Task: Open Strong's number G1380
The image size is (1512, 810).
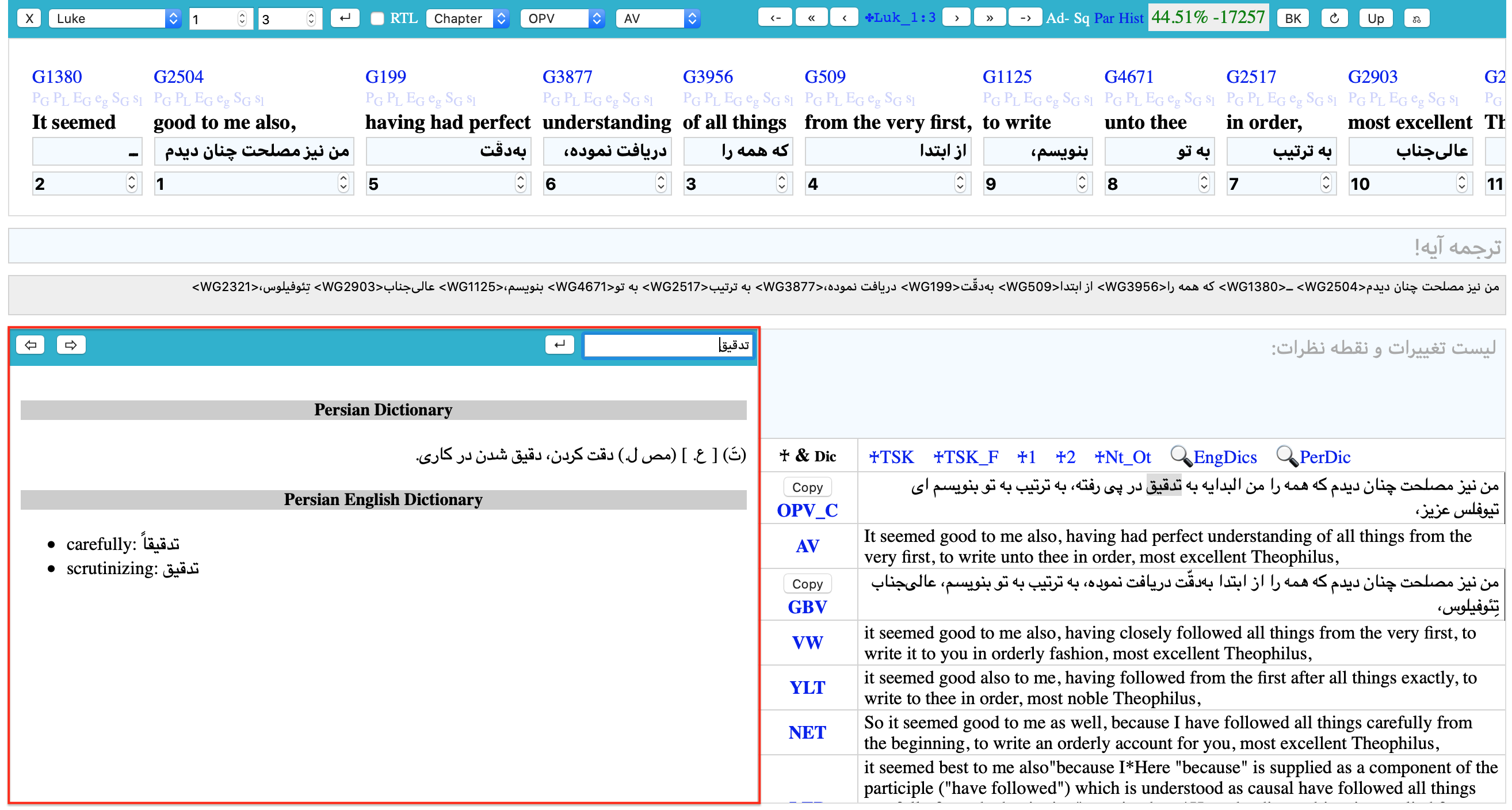Action: coord(57,77)
